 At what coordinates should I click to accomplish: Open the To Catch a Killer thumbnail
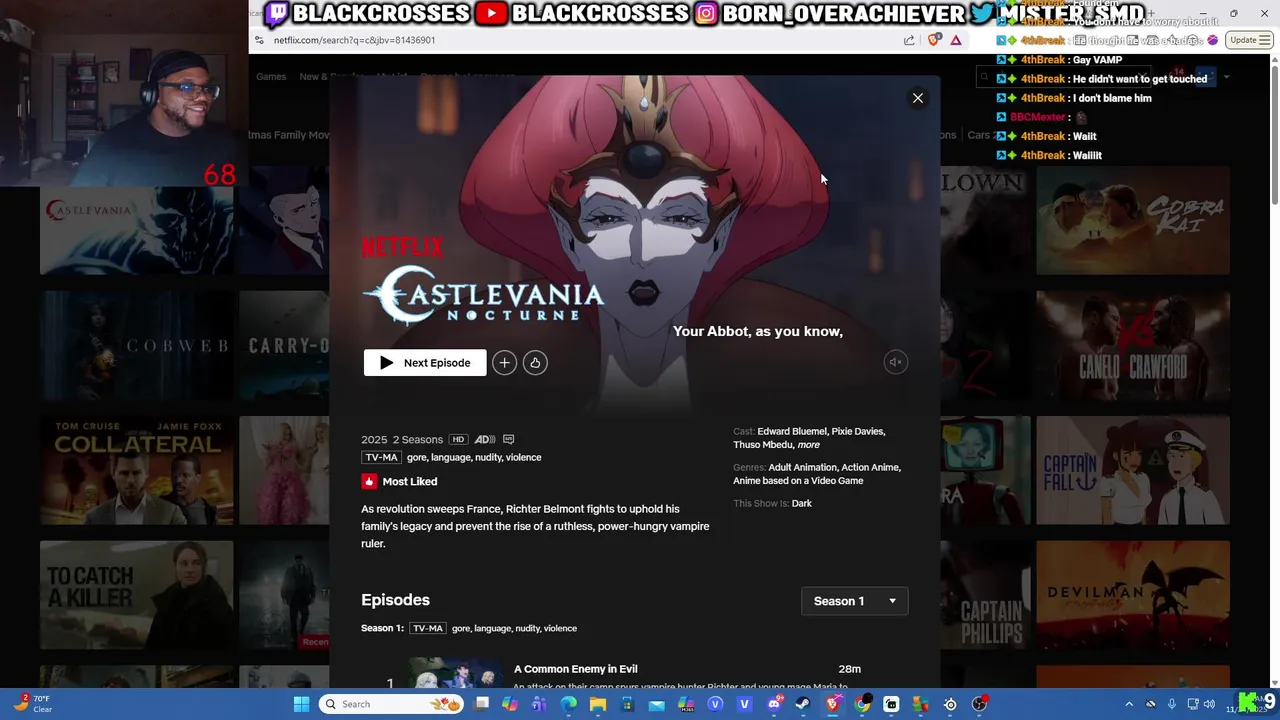[137, 595]
